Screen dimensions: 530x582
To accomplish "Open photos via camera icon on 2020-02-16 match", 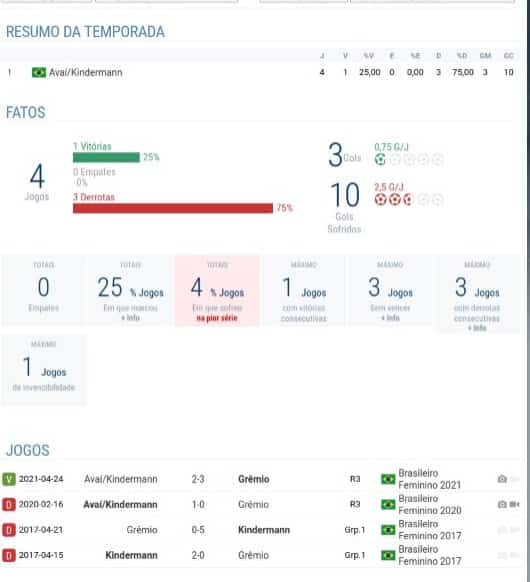I will (502, 504).
